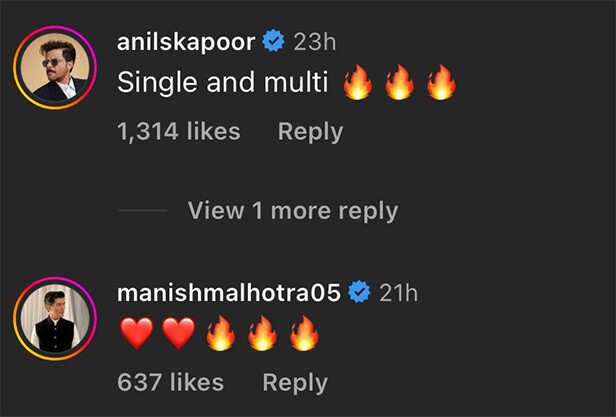This screenshot has width=616, height=417.
Task: Click first red heart in manishmalhotra05's comment
Action: pyautogui.click(x=137, y=334)
